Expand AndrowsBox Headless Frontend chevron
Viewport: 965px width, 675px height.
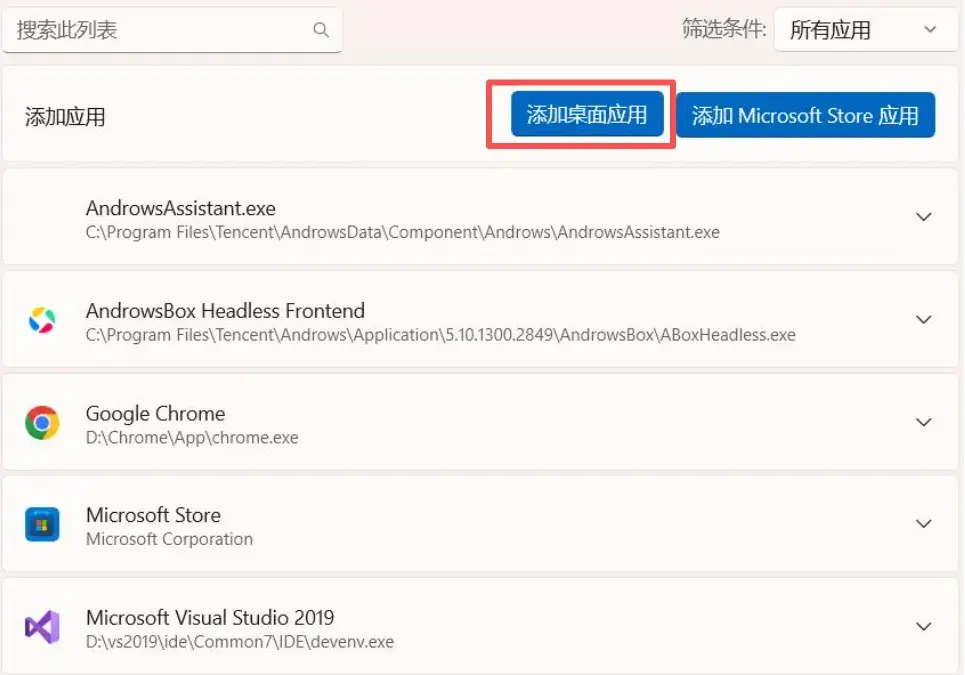923,320
